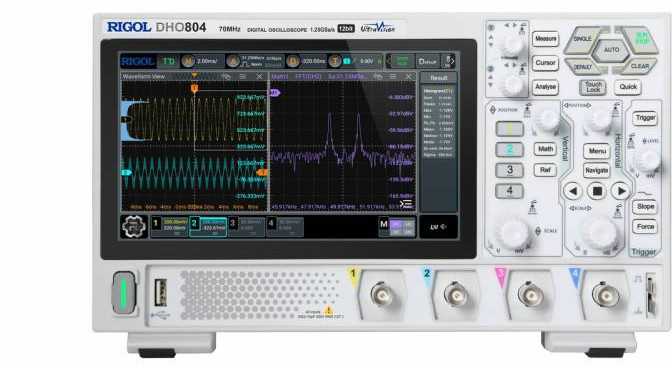
Task: Toggle physical channel 1 button
Action: (x=510, y=129)
